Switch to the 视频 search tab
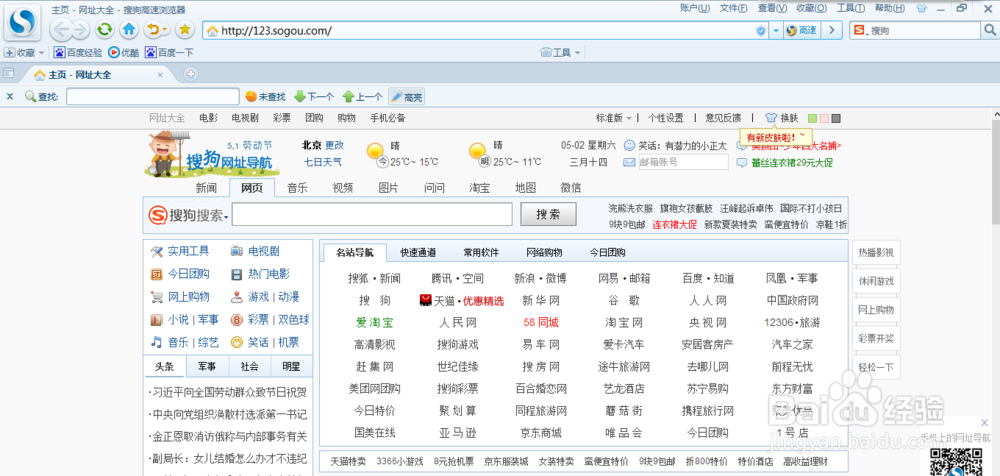The width and height of the screenshot is (1000, 476). (342, 188)
